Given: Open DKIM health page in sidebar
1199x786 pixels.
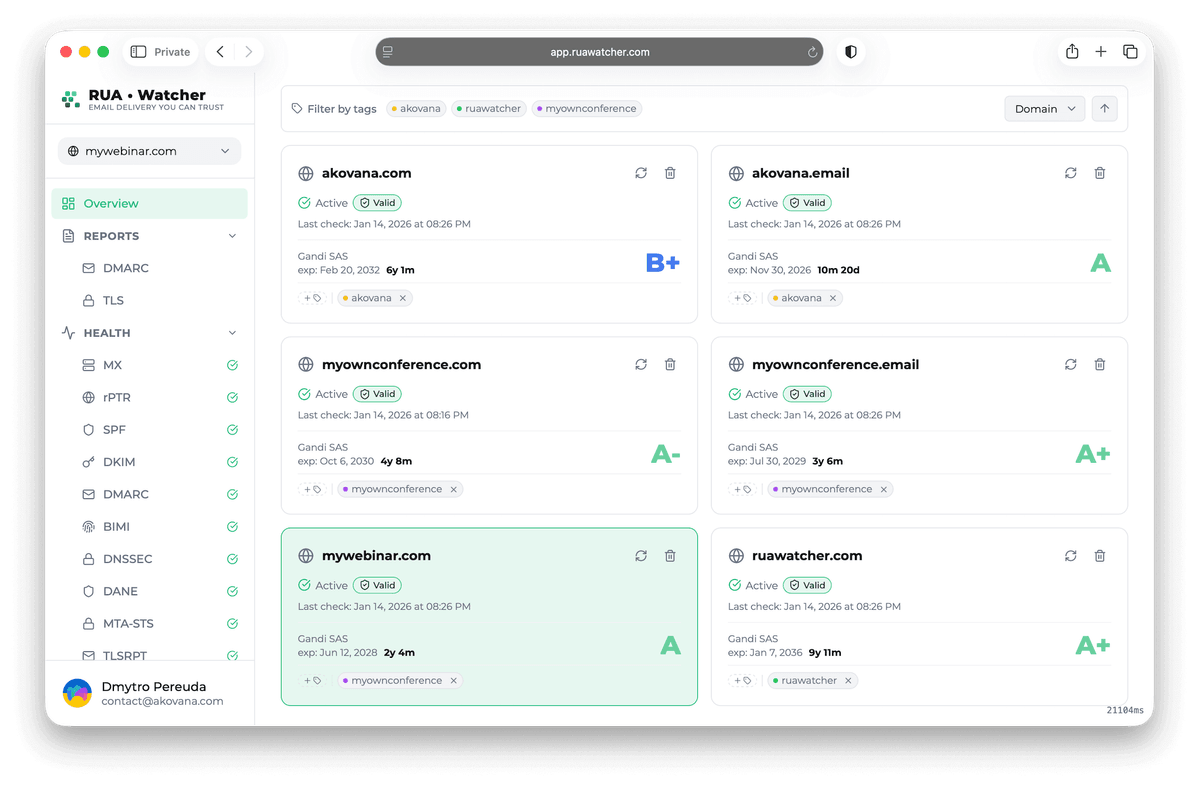Looking at the screenshot, I should [x=119, y=462].
